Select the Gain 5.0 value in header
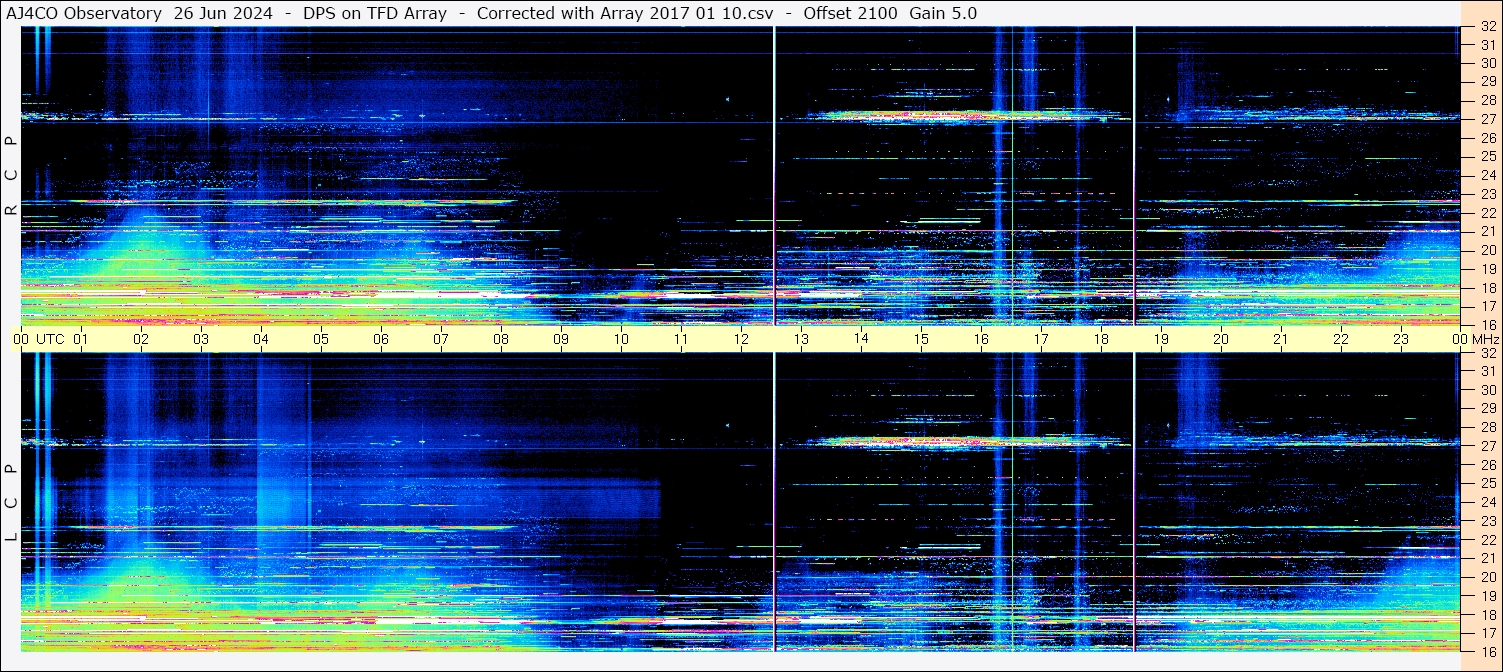 click(943, 13)
